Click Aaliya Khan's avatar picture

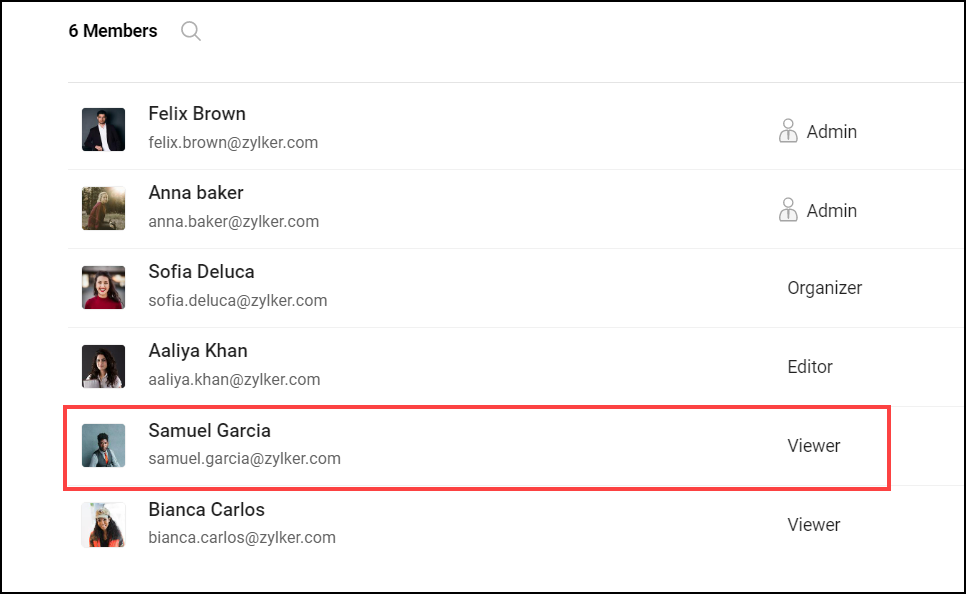tap(103, 366)
